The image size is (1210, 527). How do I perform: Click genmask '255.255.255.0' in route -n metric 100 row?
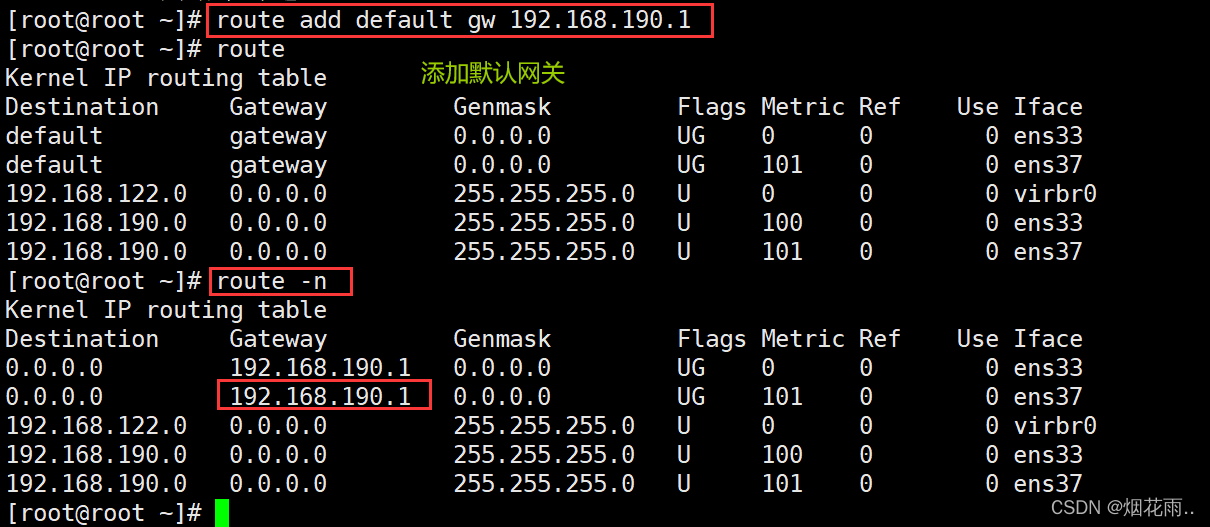coord(544,455)
